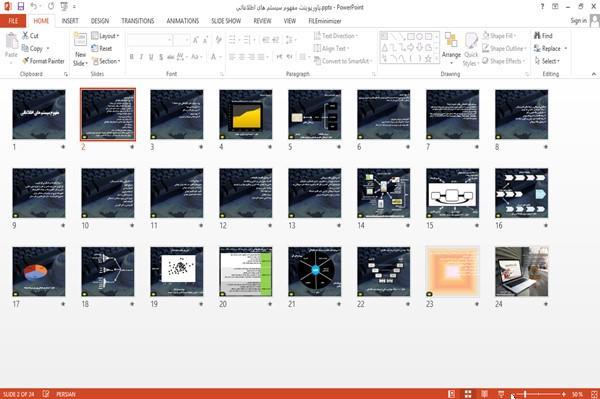The height and width of the screenshot is (399, 600).
Task: Click the Redo icon in quick access toolbar
Action: click(51, 7)
